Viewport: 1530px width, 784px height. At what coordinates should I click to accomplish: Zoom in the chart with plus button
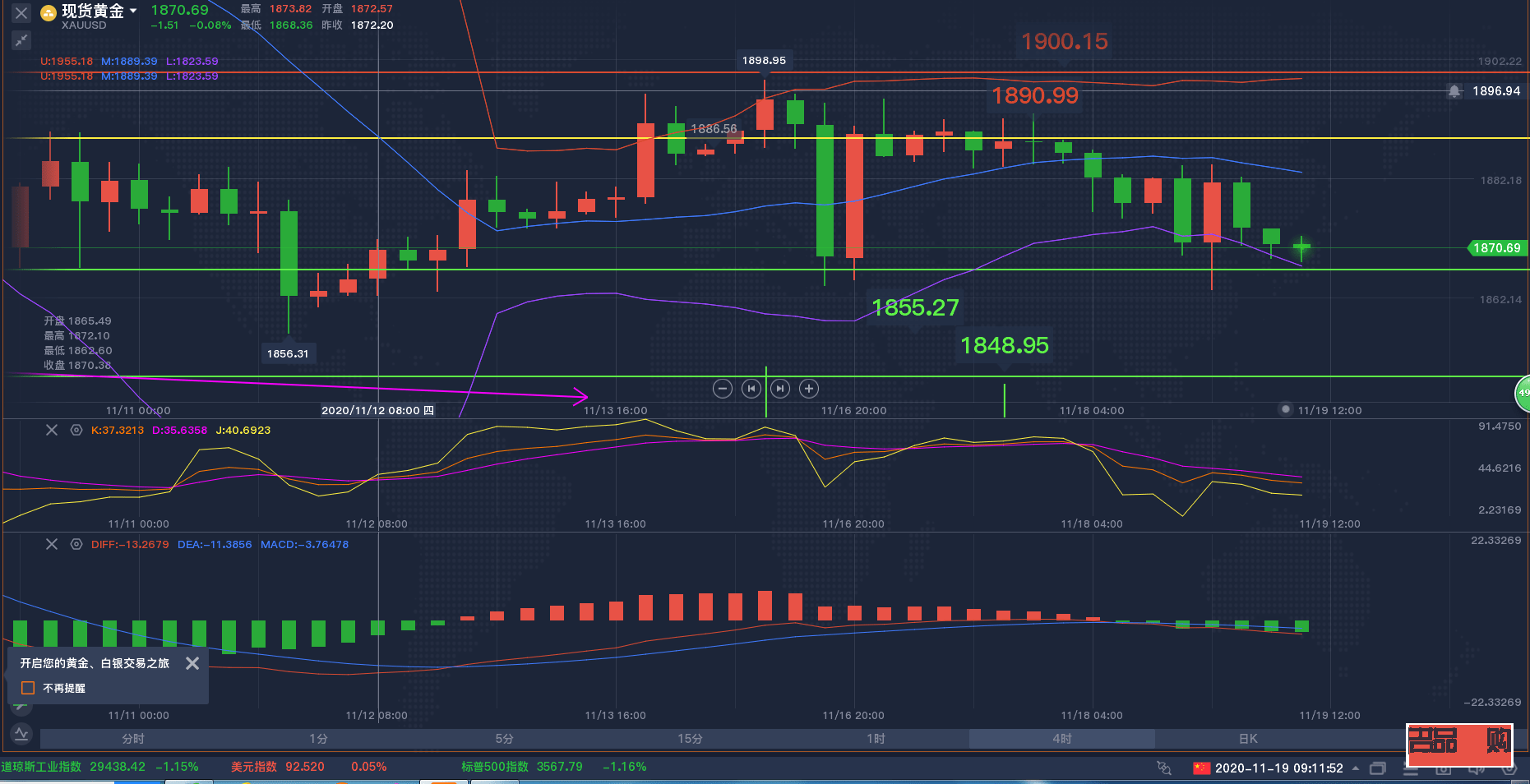809,389
